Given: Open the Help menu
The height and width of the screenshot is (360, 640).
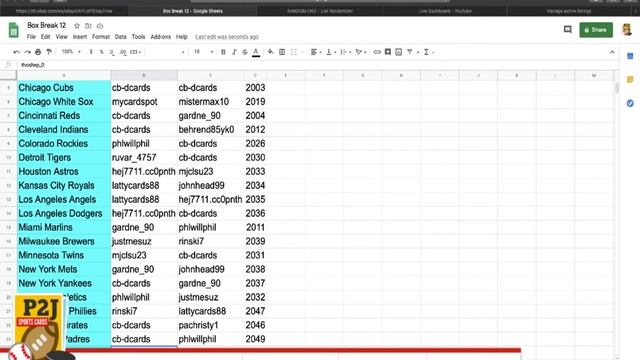Looking at the screenshot, I should [x=182, y=37].
